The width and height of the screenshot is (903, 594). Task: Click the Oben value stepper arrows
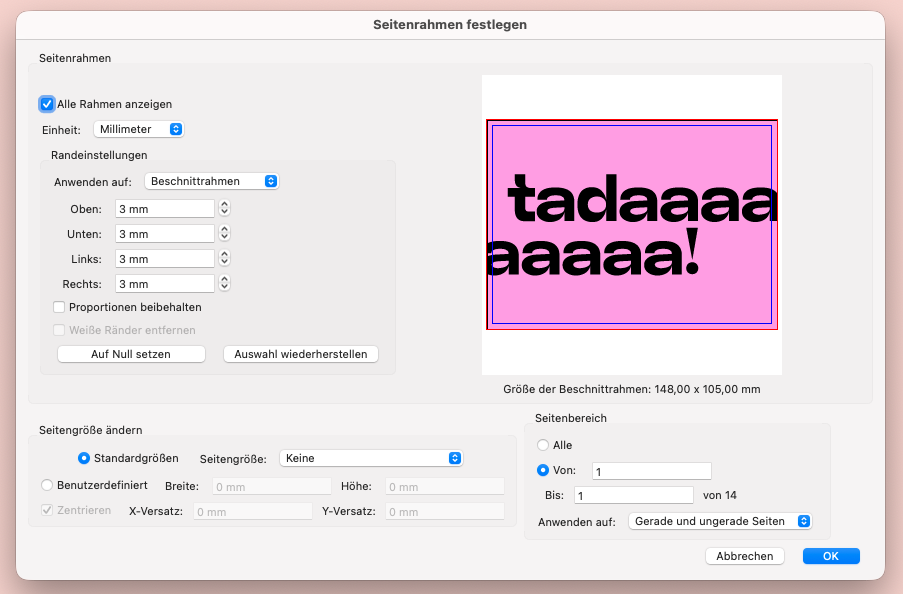[225, 208]
